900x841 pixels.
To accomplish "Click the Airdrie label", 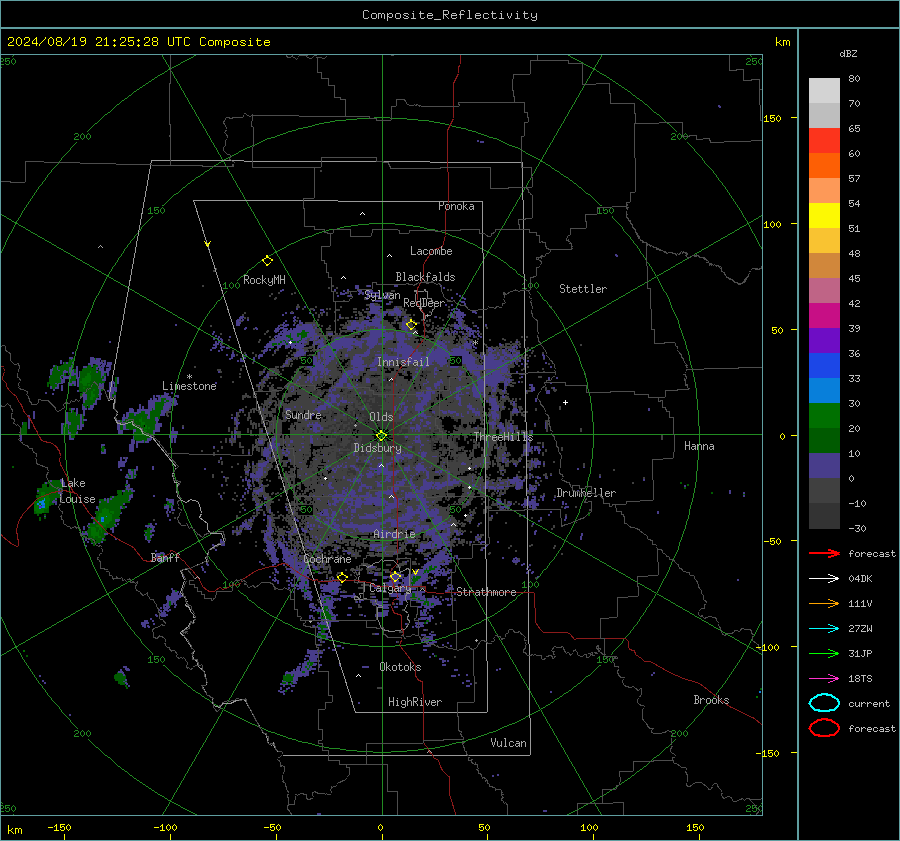I will 394,534.
